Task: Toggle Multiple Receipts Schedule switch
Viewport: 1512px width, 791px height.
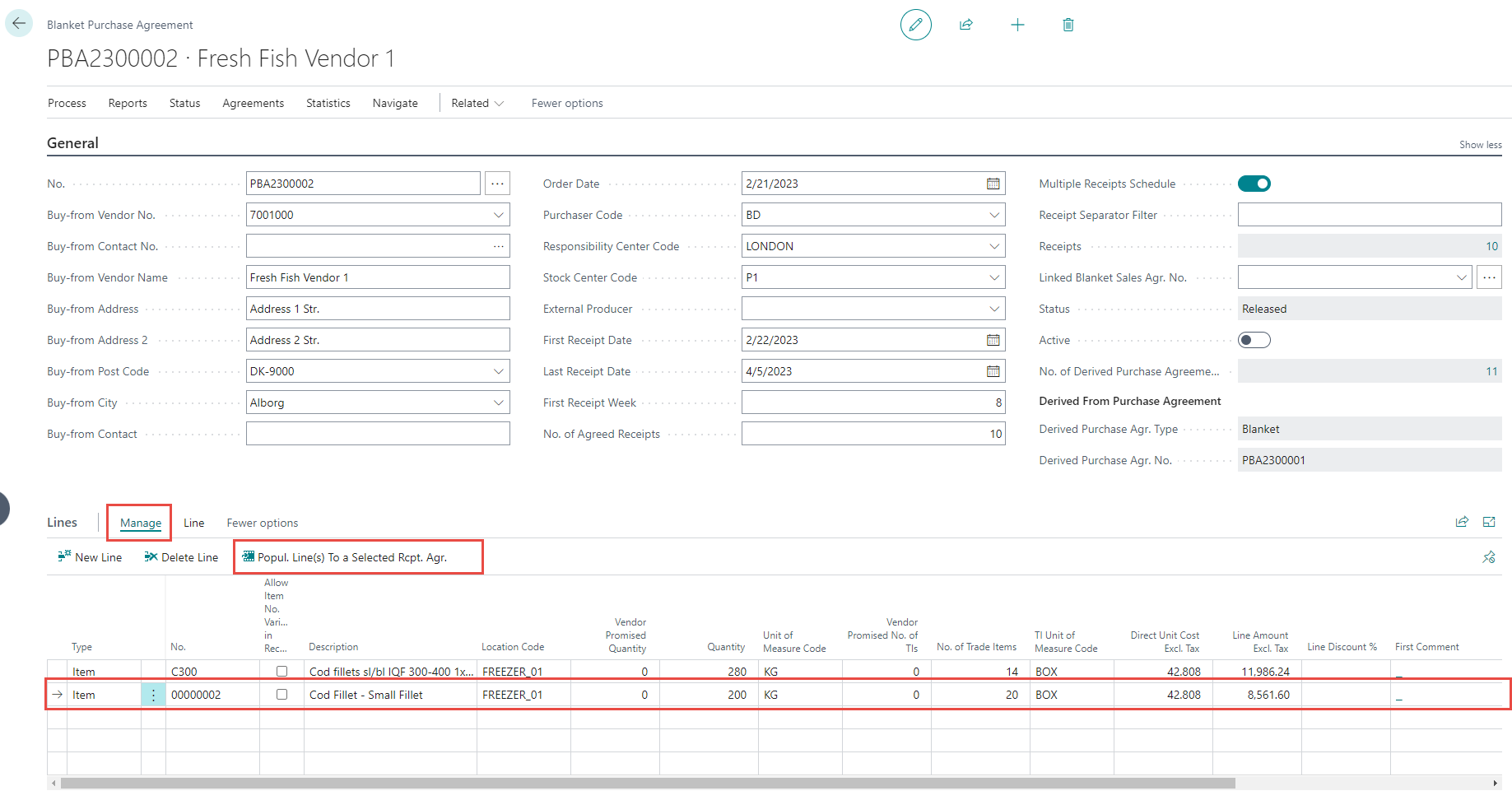Action: point(1254,184)
